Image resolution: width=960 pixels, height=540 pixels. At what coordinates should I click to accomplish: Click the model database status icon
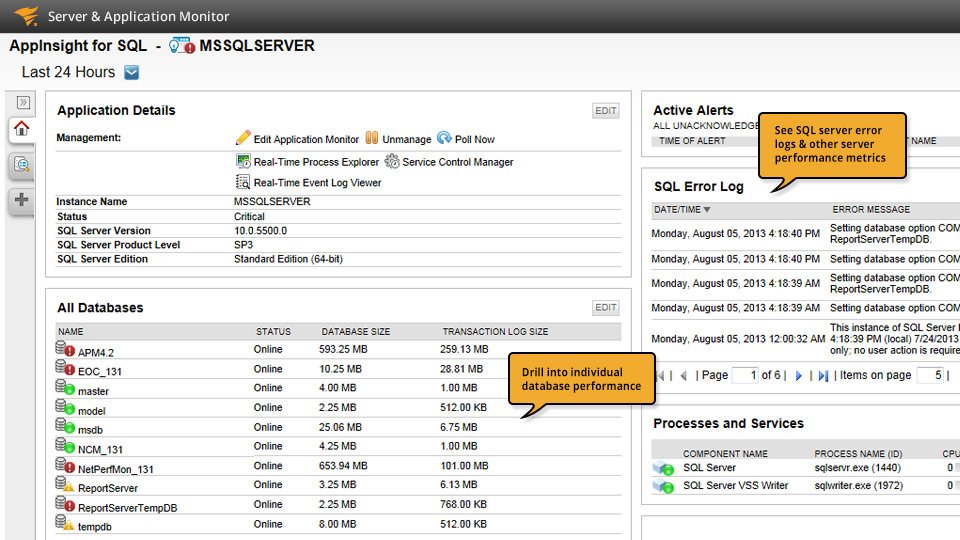[65, 407]
